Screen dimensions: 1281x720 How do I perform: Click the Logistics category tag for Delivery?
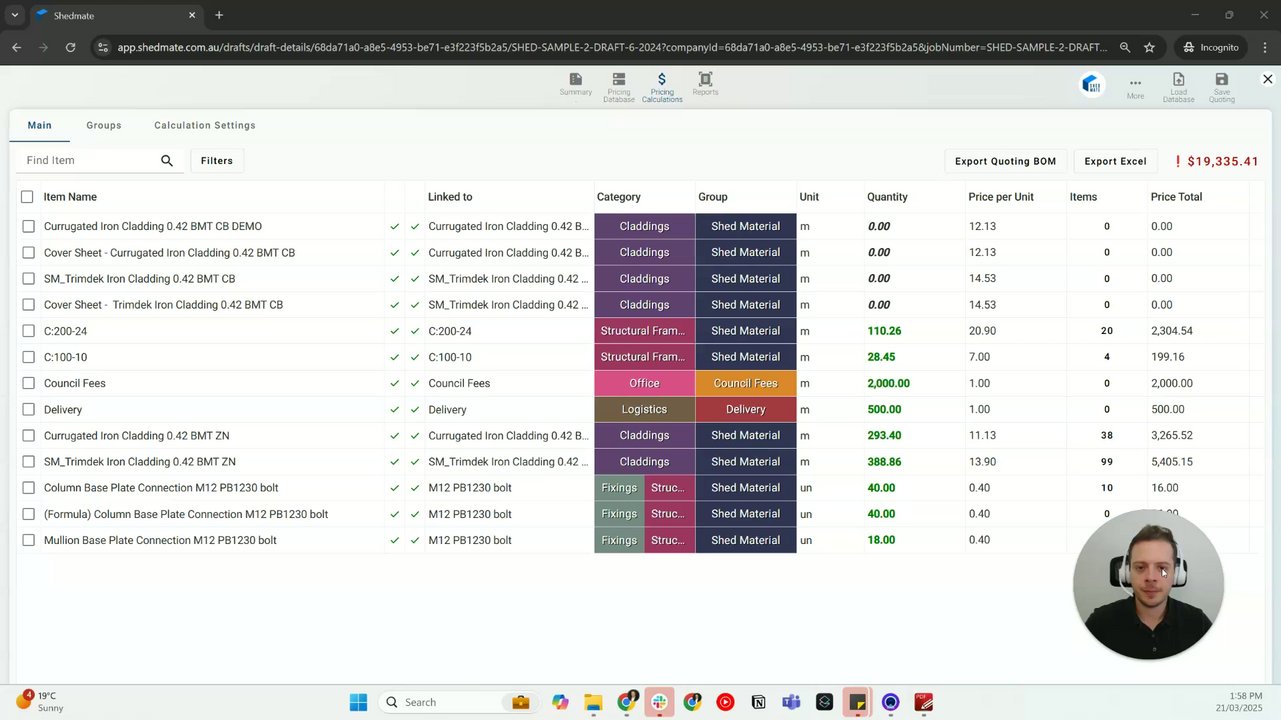click(x=644, y=409)
